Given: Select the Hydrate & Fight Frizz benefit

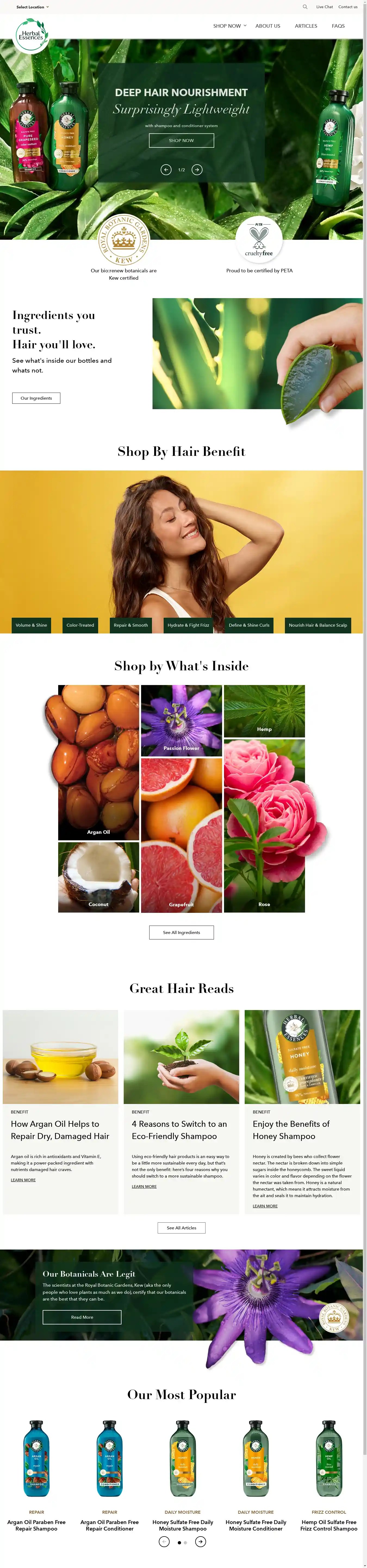Looking at the screenshot, I should click(188, 625).
